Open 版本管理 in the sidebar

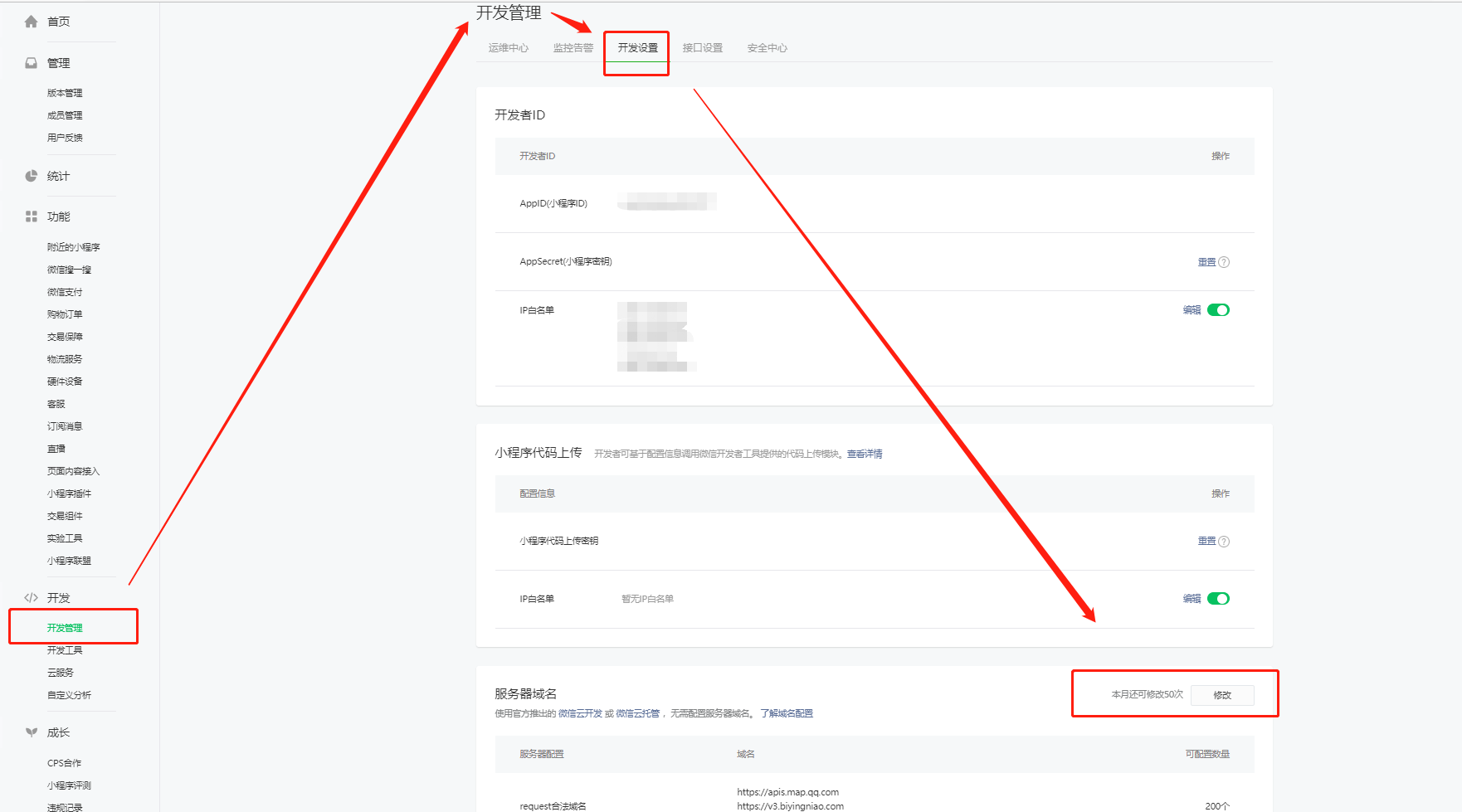(65, 93)
